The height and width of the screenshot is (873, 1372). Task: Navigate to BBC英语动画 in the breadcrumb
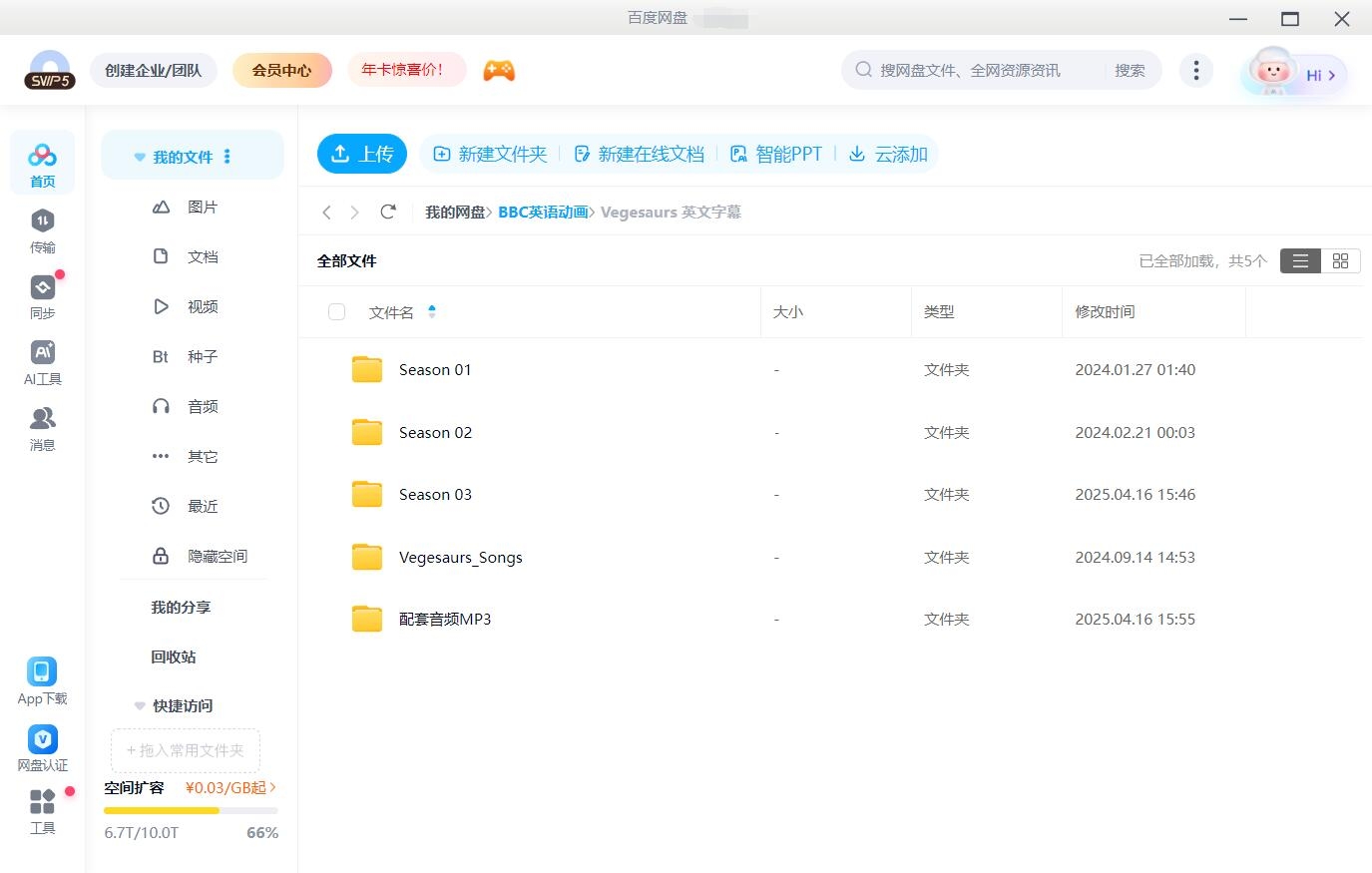click(x=544, y=212)
